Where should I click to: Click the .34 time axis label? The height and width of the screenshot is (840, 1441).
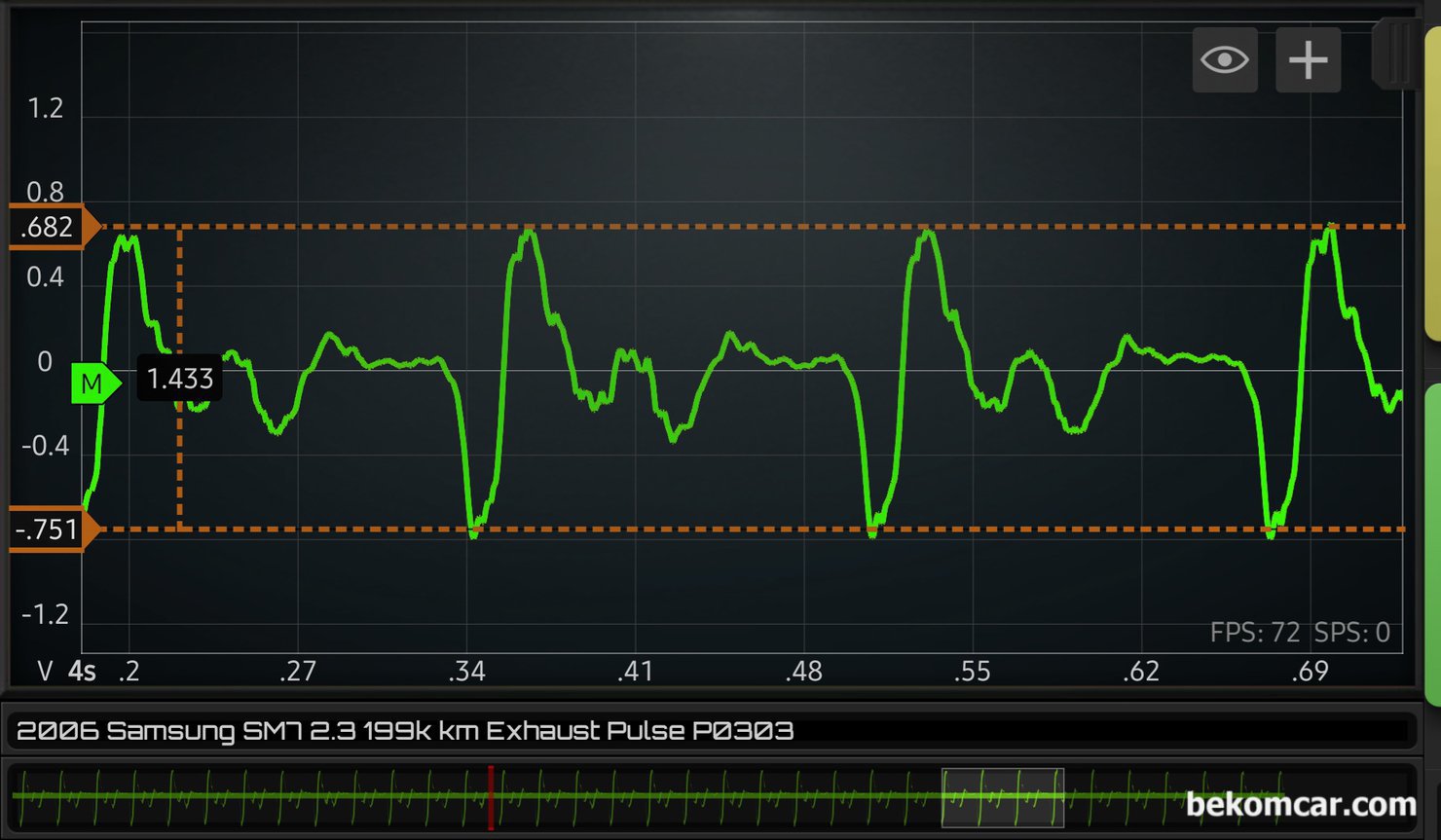(x=467, y=671)
